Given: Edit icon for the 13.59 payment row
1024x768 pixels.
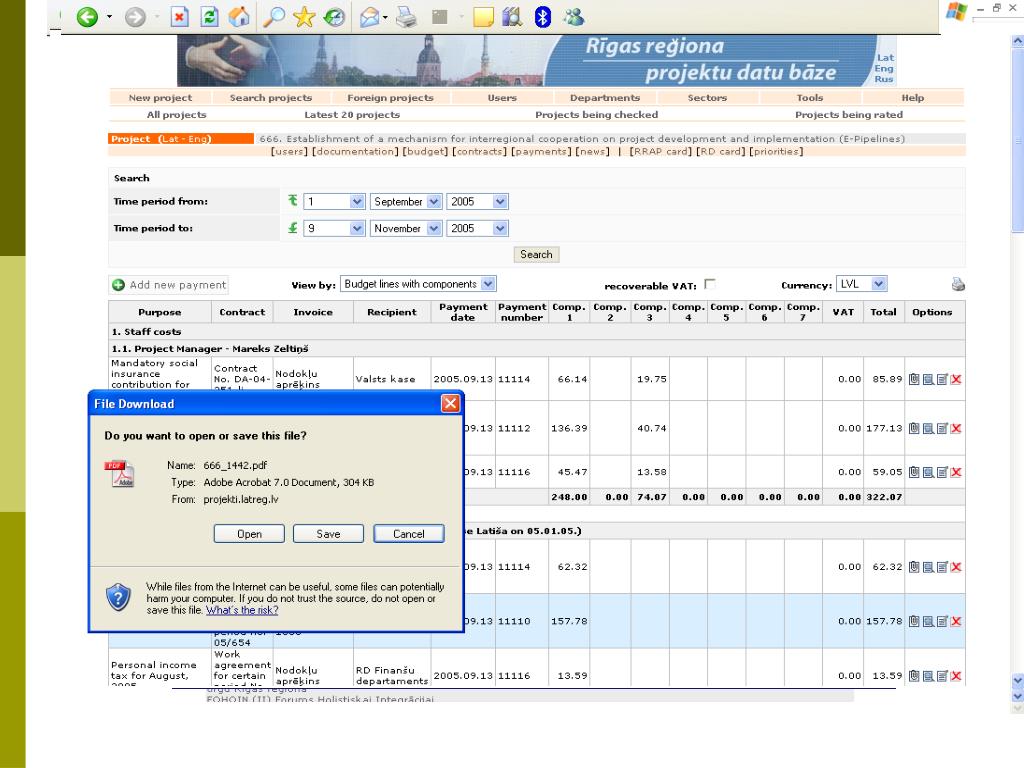Looking at the screenshot, I should pyautogui.click(x=942, y=675).
